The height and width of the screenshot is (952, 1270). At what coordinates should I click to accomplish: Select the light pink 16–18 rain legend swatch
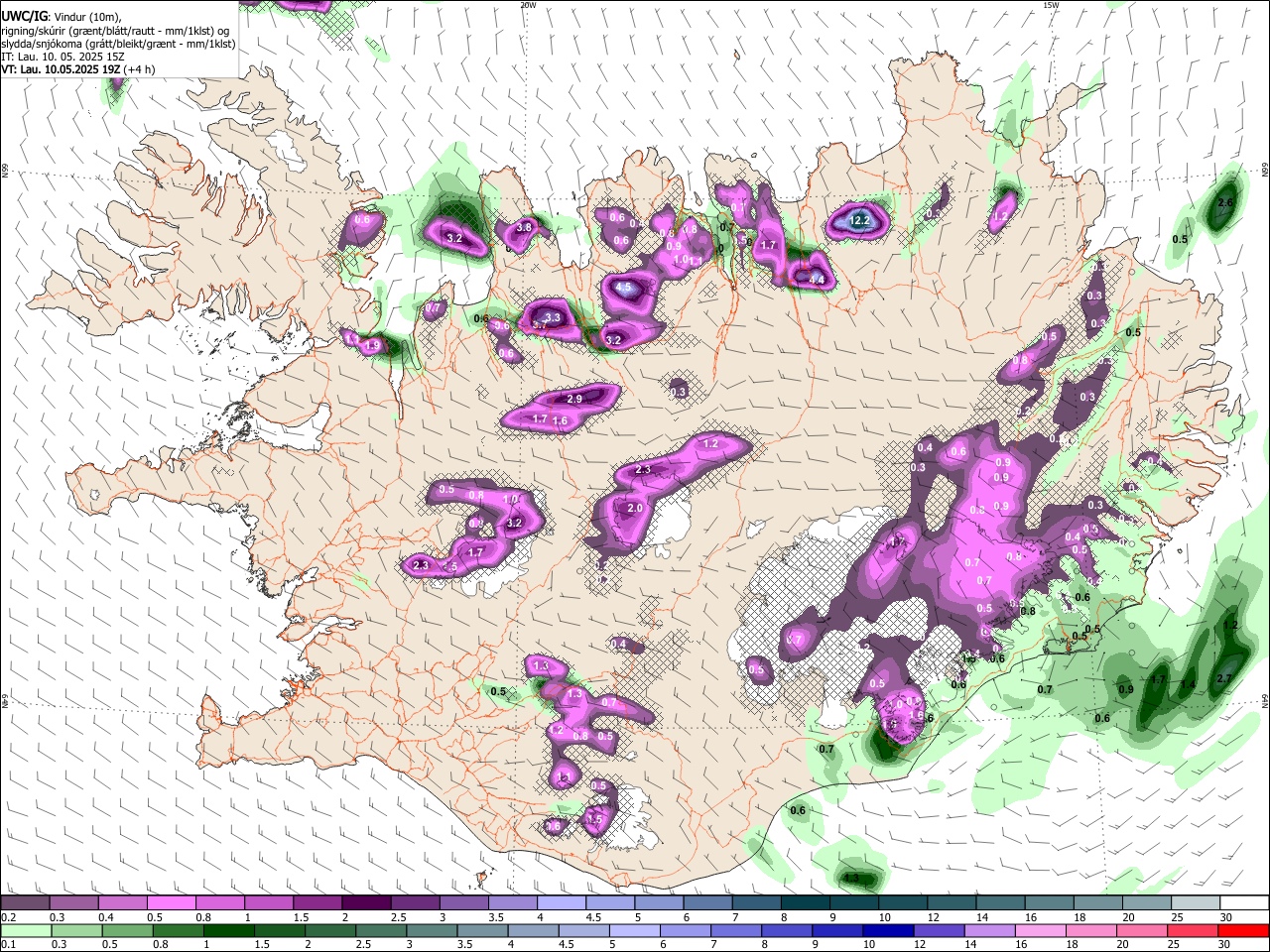(x=1041, y=931)
